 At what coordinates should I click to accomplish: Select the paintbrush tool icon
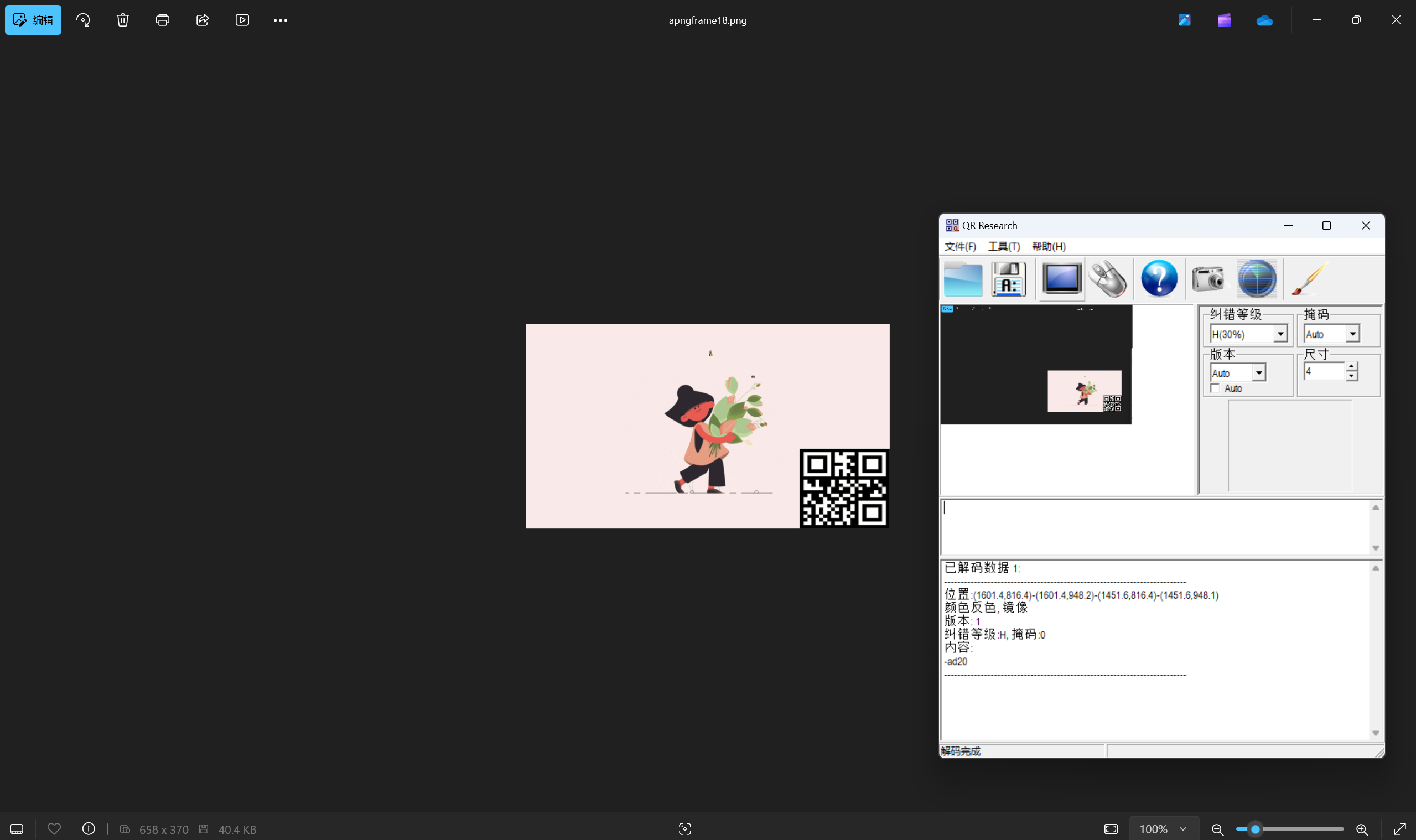tap(1309, 278)
